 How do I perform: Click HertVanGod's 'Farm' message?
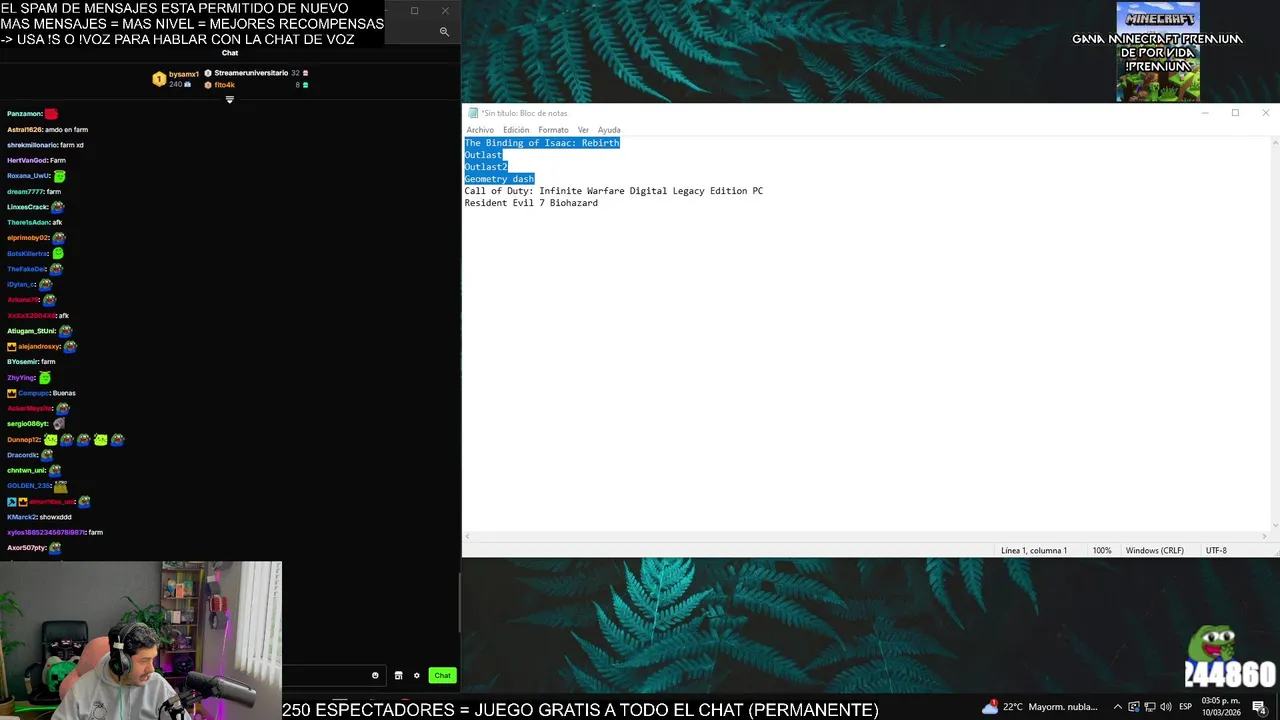(x=58, y=161)
